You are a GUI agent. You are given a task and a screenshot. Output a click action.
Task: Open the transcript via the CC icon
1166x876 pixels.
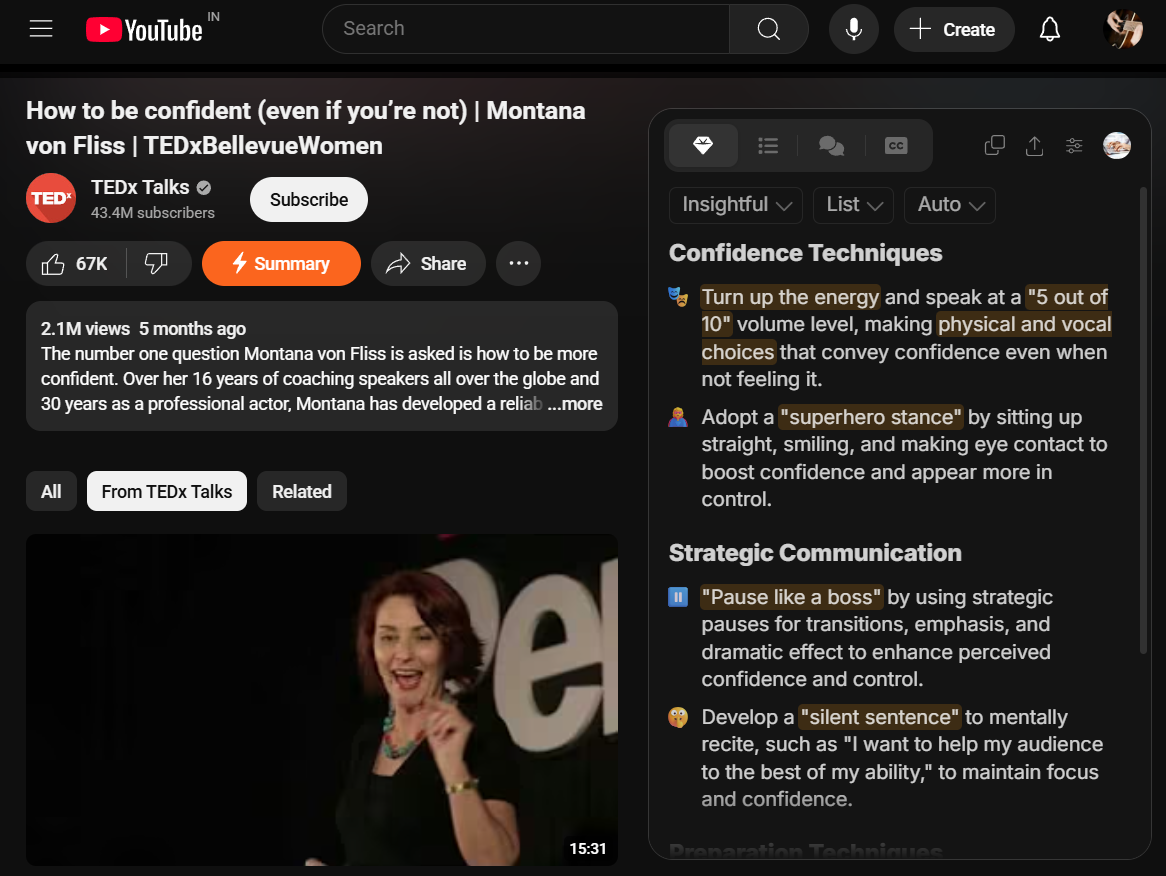click(895, 145)
